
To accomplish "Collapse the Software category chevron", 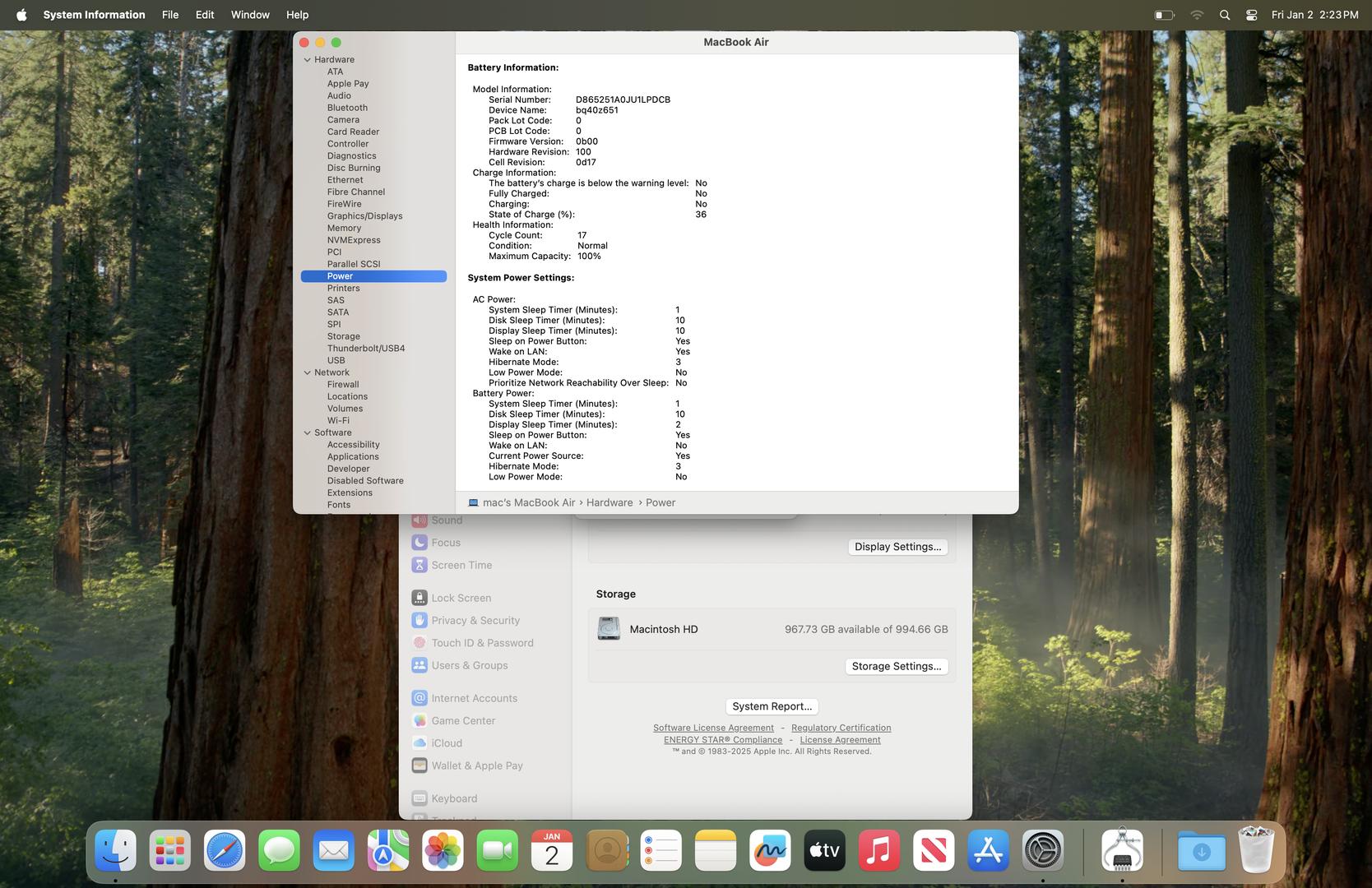I will 308,432.
